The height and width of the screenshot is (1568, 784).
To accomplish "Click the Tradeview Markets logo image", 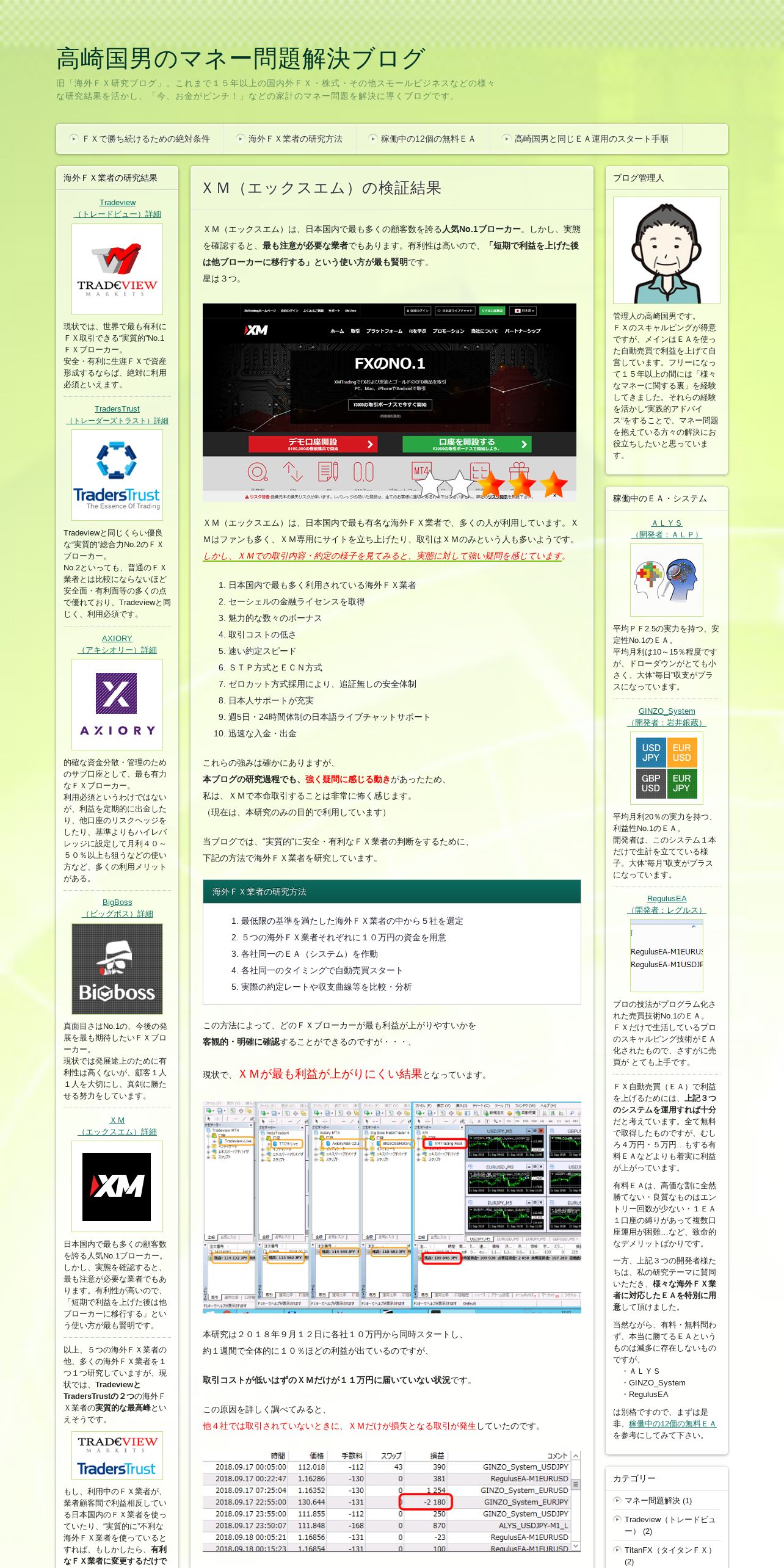I will [x=117, y=269].
